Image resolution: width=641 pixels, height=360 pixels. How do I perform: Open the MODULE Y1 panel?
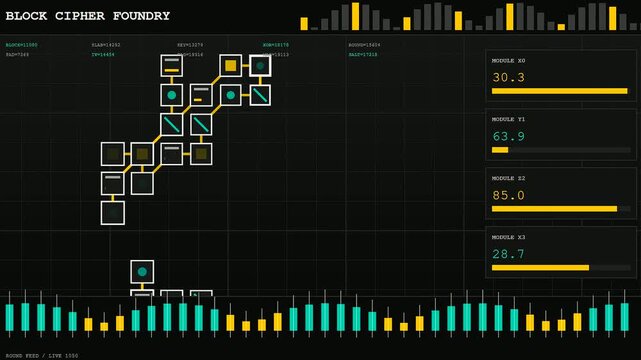tap(560, 134)
